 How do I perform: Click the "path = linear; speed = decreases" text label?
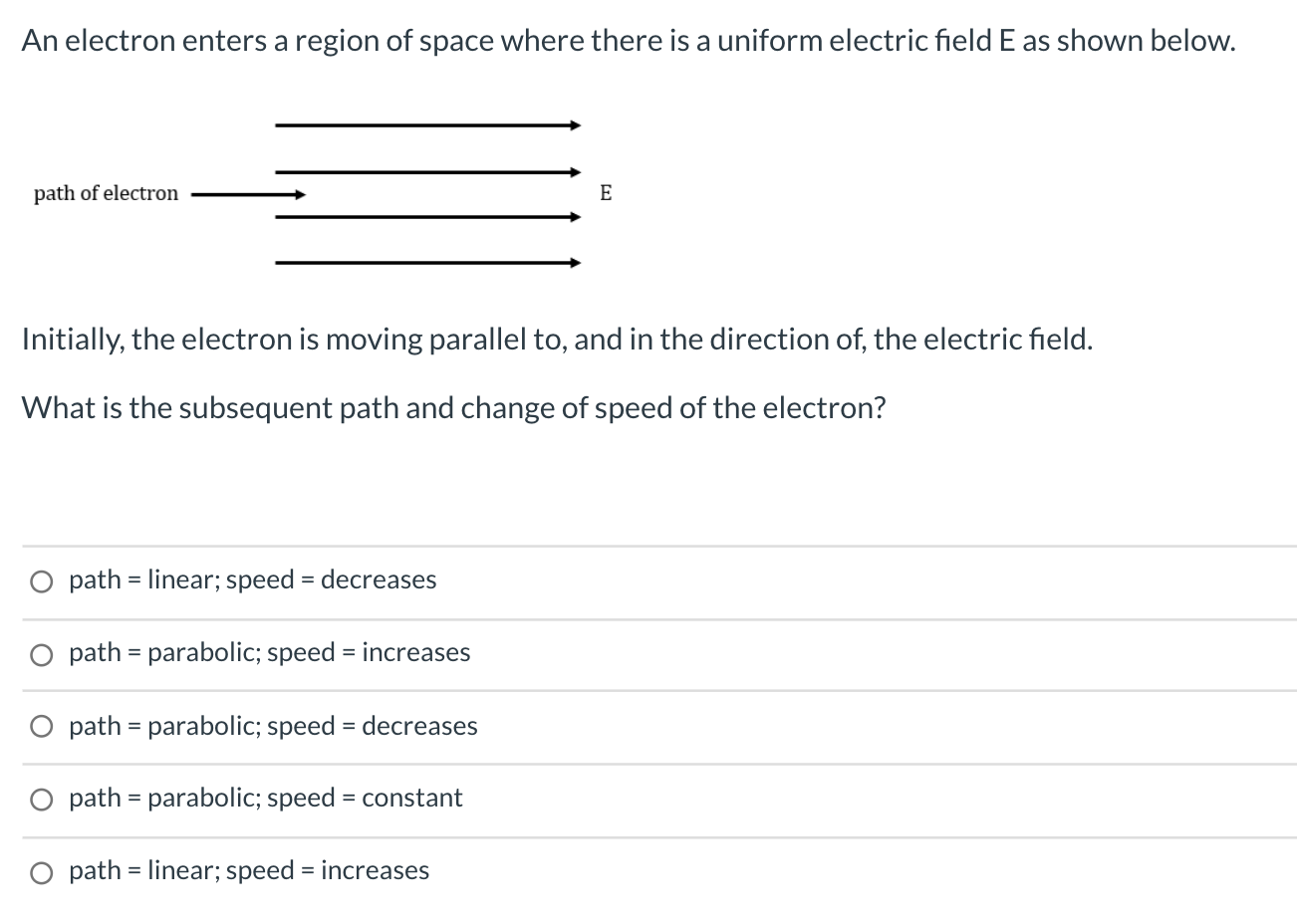tap(252, 579)
